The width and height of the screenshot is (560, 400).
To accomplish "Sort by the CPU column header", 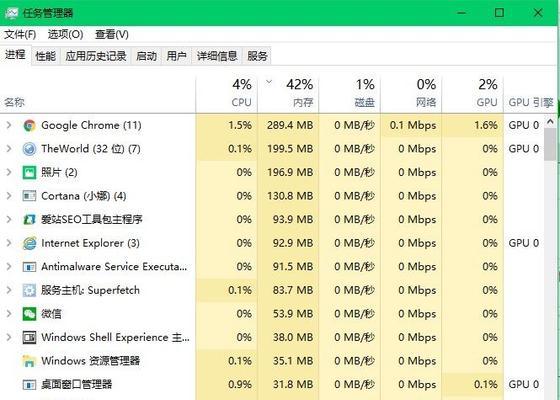I will pos(226,94).
